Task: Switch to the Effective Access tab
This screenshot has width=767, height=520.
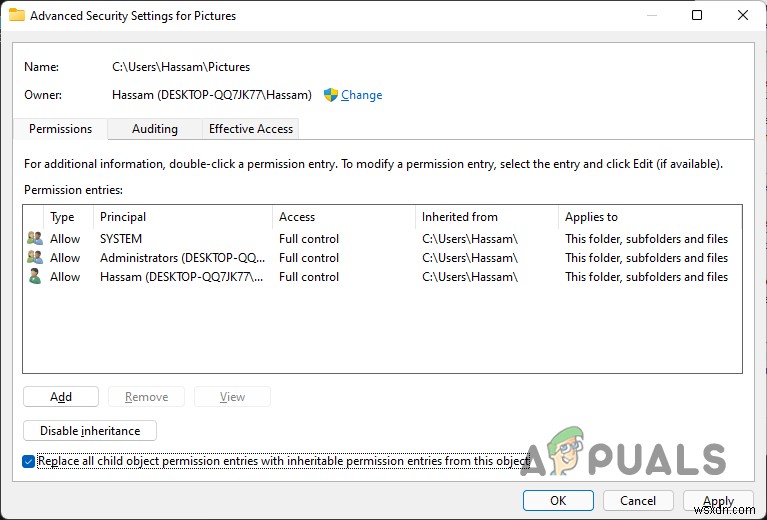Action: coord(250,129)
